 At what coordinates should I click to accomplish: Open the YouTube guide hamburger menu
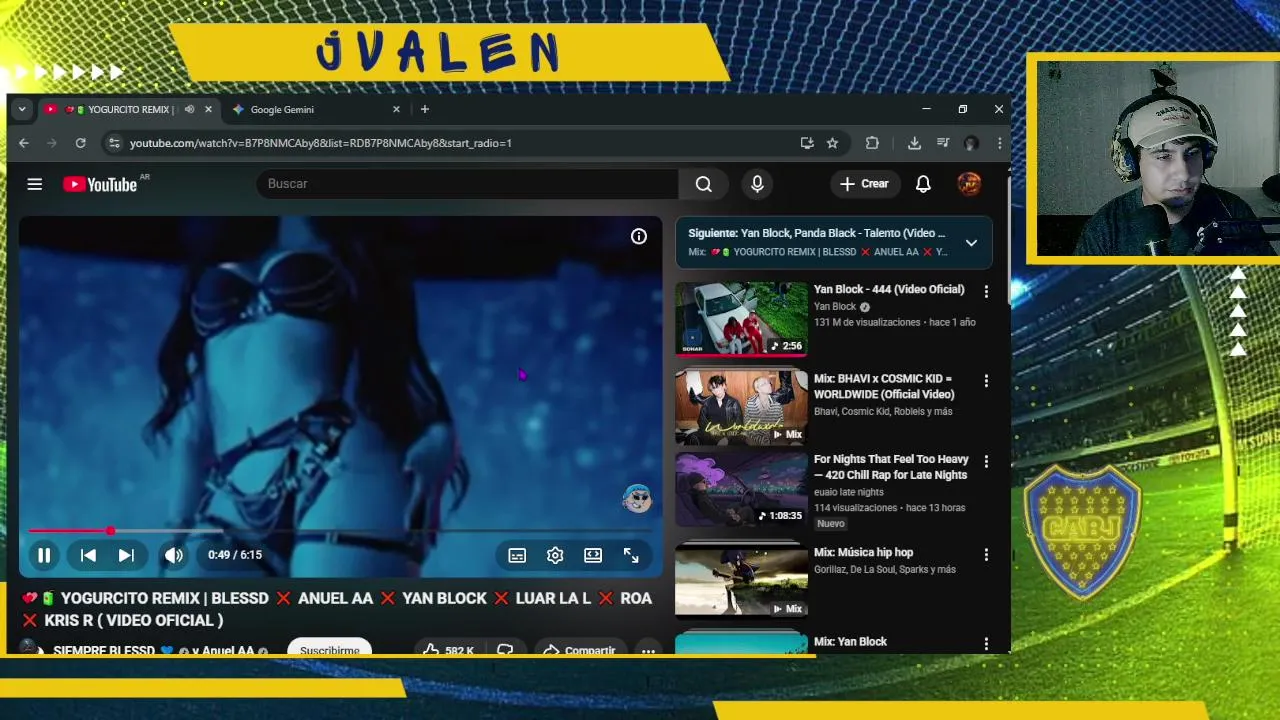(35, 184)
